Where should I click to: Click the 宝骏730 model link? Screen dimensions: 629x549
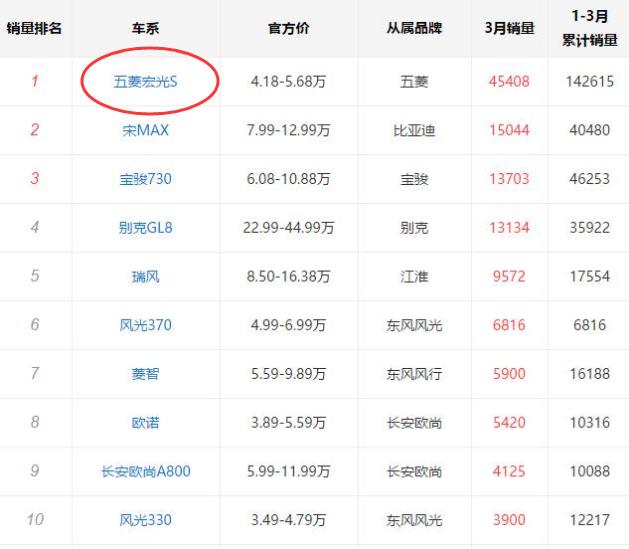click(145, 179)
